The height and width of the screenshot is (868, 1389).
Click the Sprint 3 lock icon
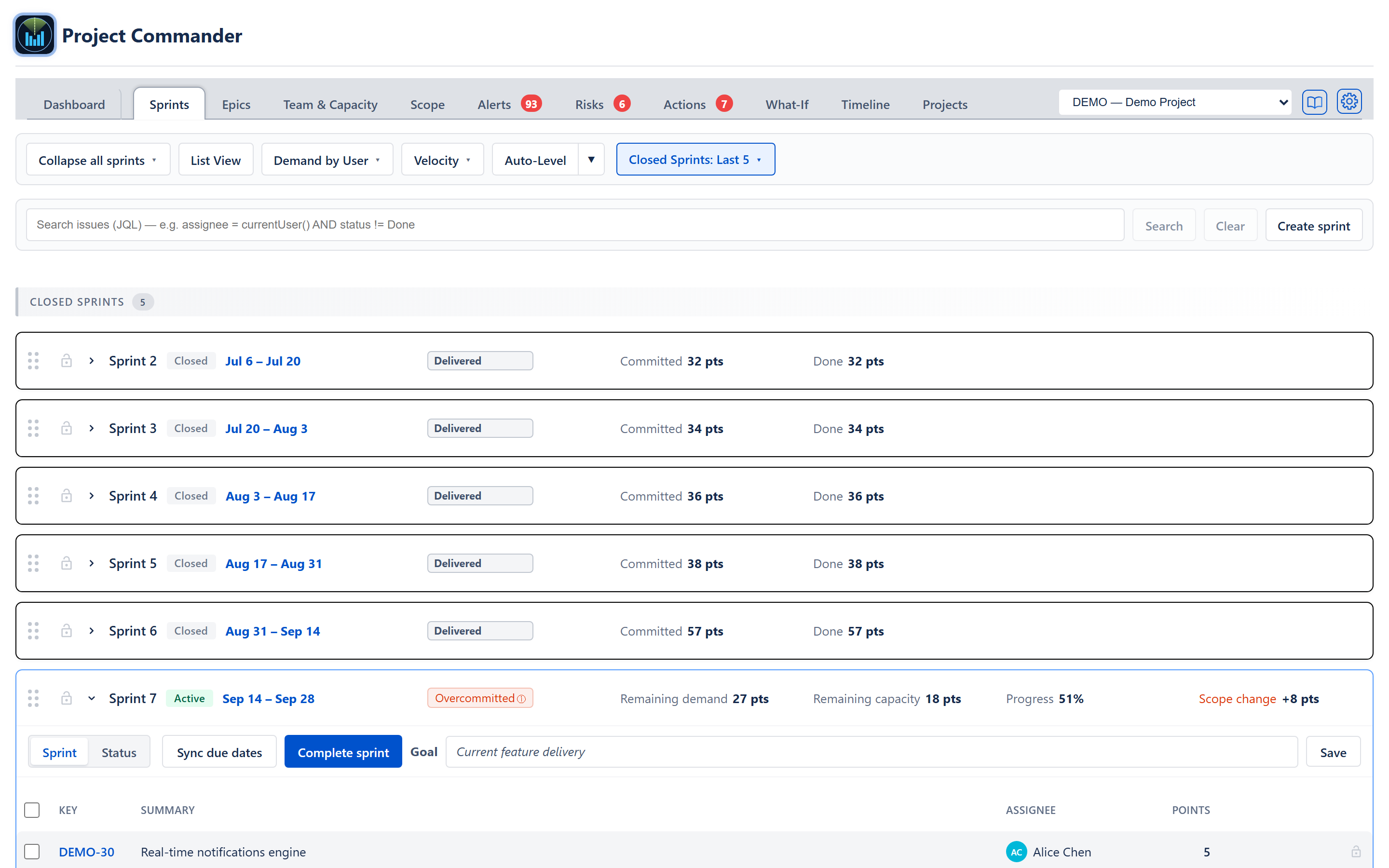[67, 428]
